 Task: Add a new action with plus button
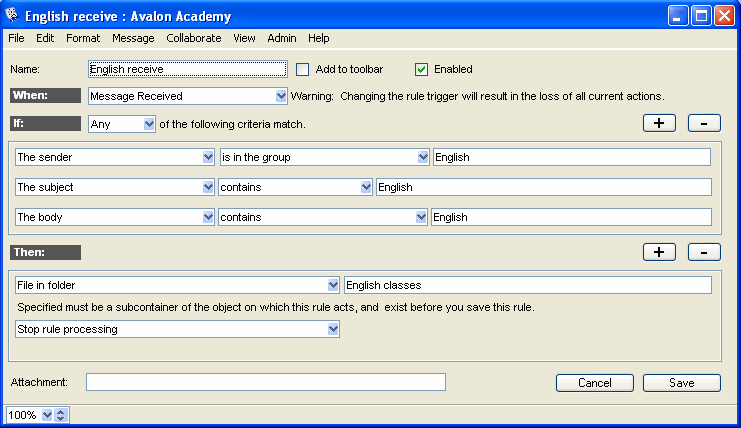click(658, 252)
